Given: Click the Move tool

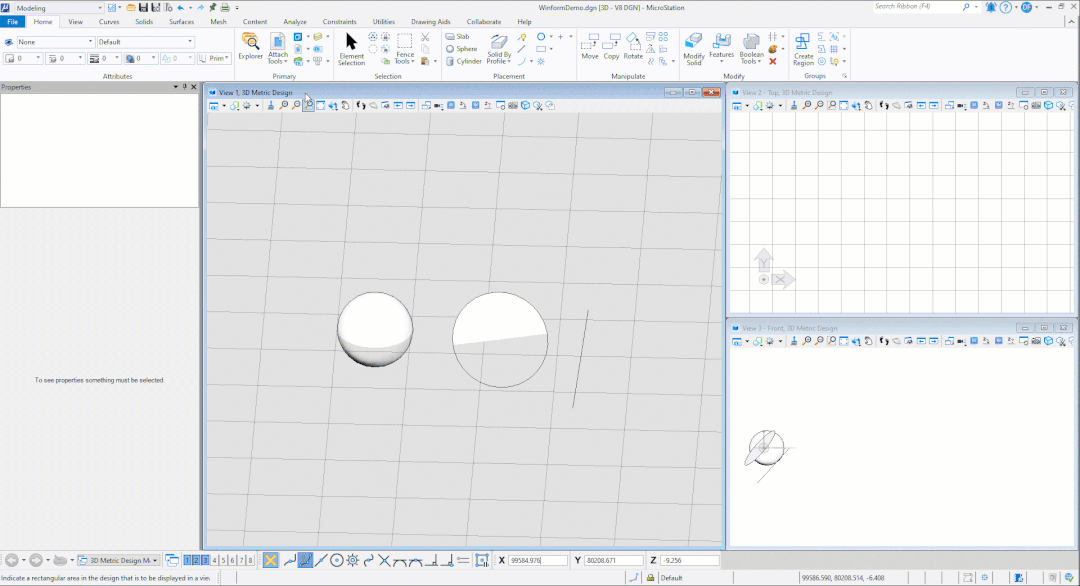Looking at the screenshot, I should click(590, 47).
